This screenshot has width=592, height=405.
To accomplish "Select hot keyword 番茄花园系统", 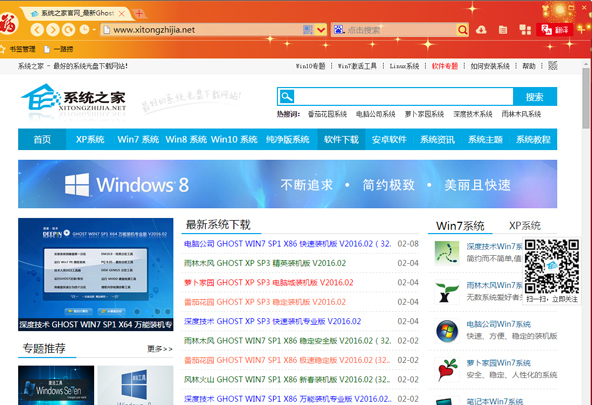I will [327, 114].
